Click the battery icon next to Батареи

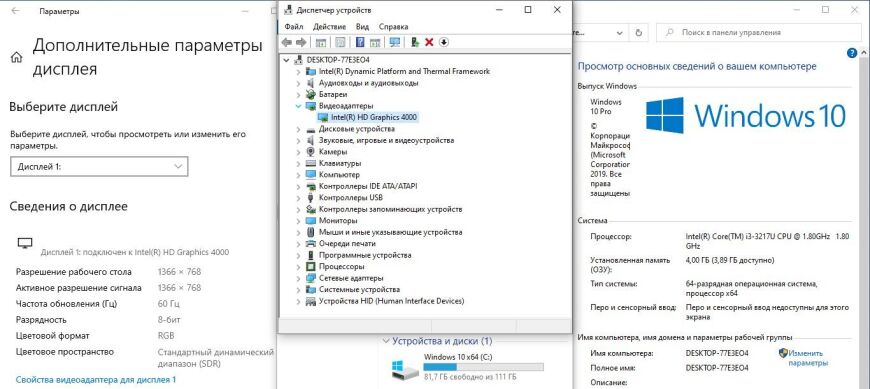tap(311, 94)
